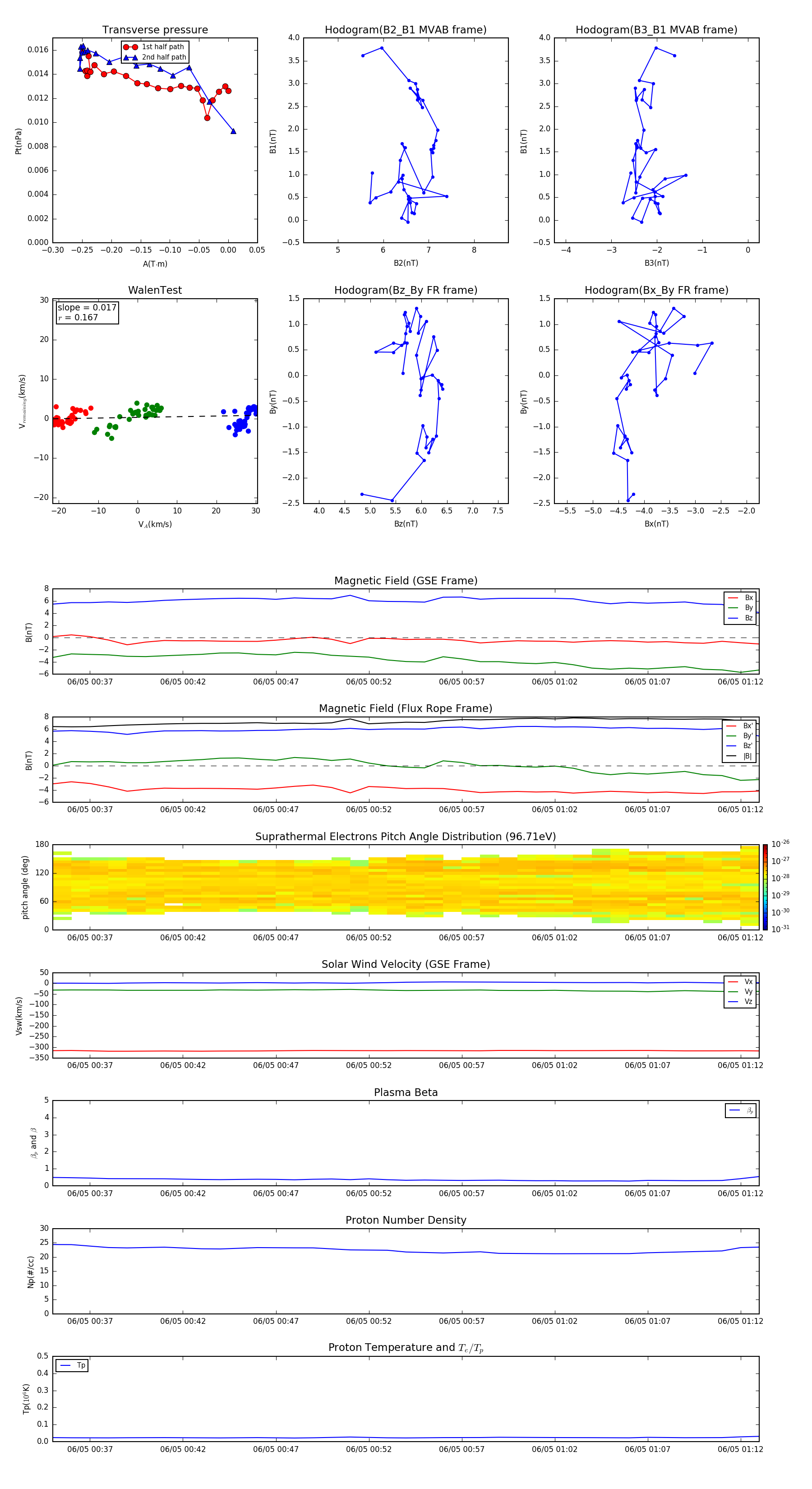Select the βp legend entry in Plasma Beta

(x=741, y=1110)
